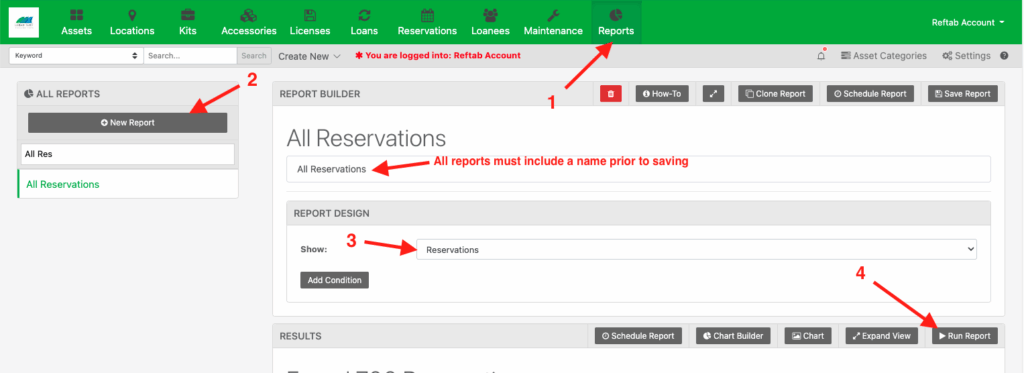
Task: Open the Loanees section
Action: pos(490,22)
